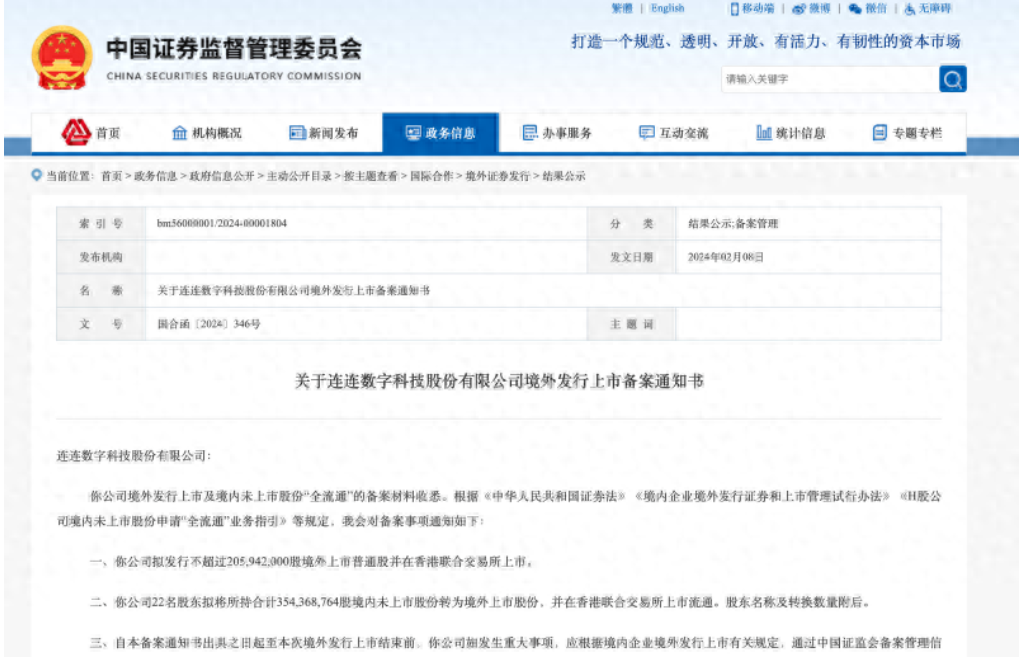Screen dimensions: 1026x664
Task: Switch to 繁體 traditional Chinese
Action: pyautogui.click(x=621, y=9)
